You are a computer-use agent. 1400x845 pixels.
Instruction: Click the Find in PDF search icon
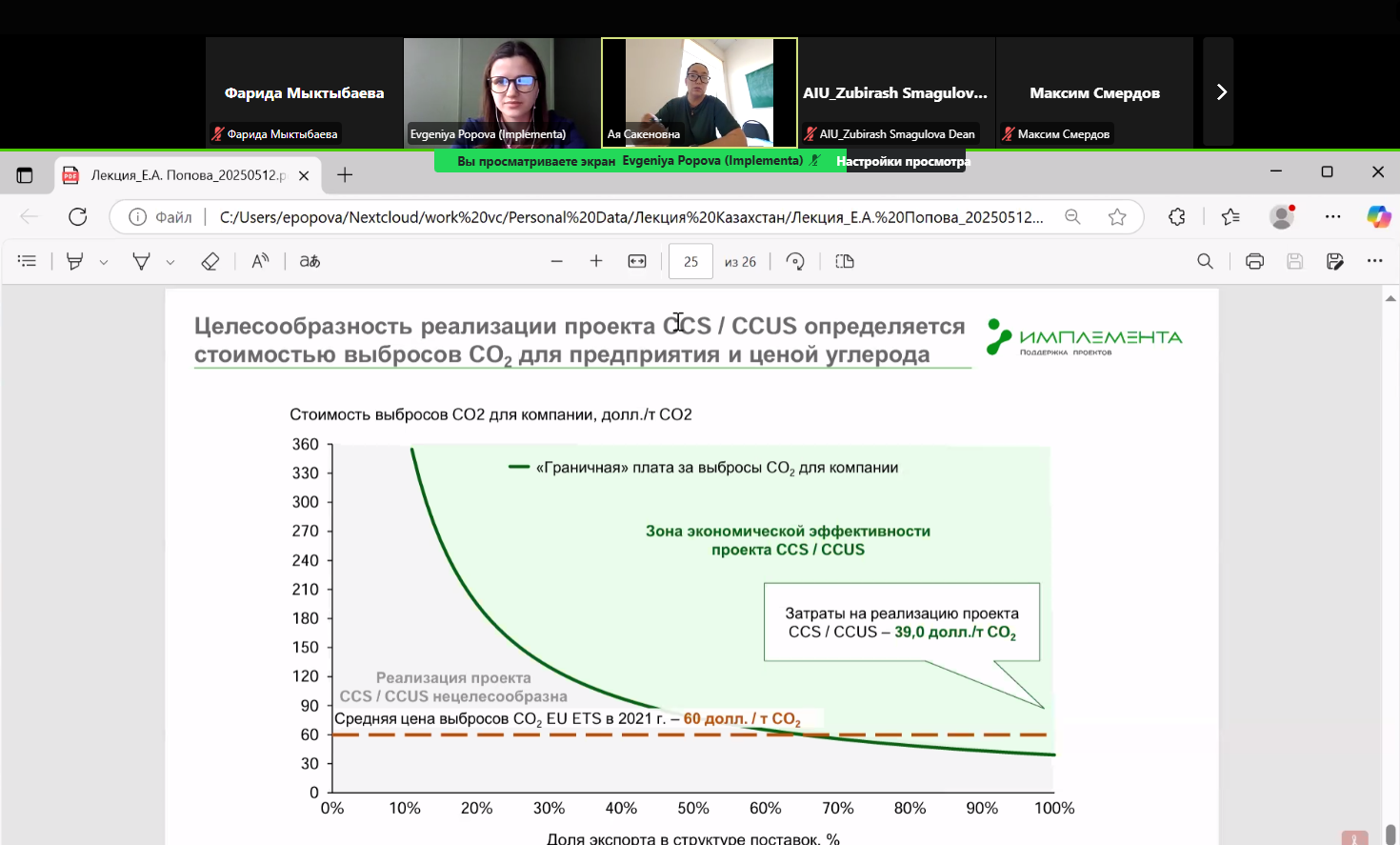pyautogui.click(x=1205, y=261)
